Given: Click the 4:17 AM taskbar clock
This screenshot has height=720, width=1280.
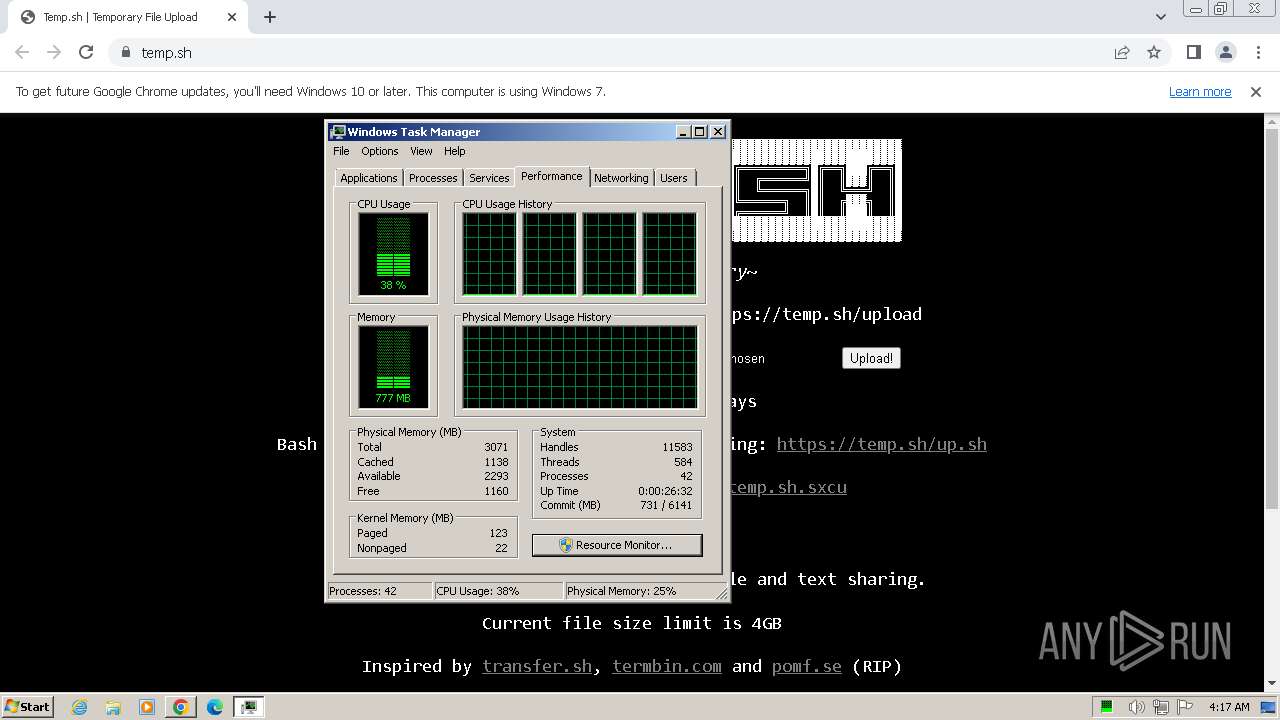Looking at the screenshot, I should [1229, 707].
